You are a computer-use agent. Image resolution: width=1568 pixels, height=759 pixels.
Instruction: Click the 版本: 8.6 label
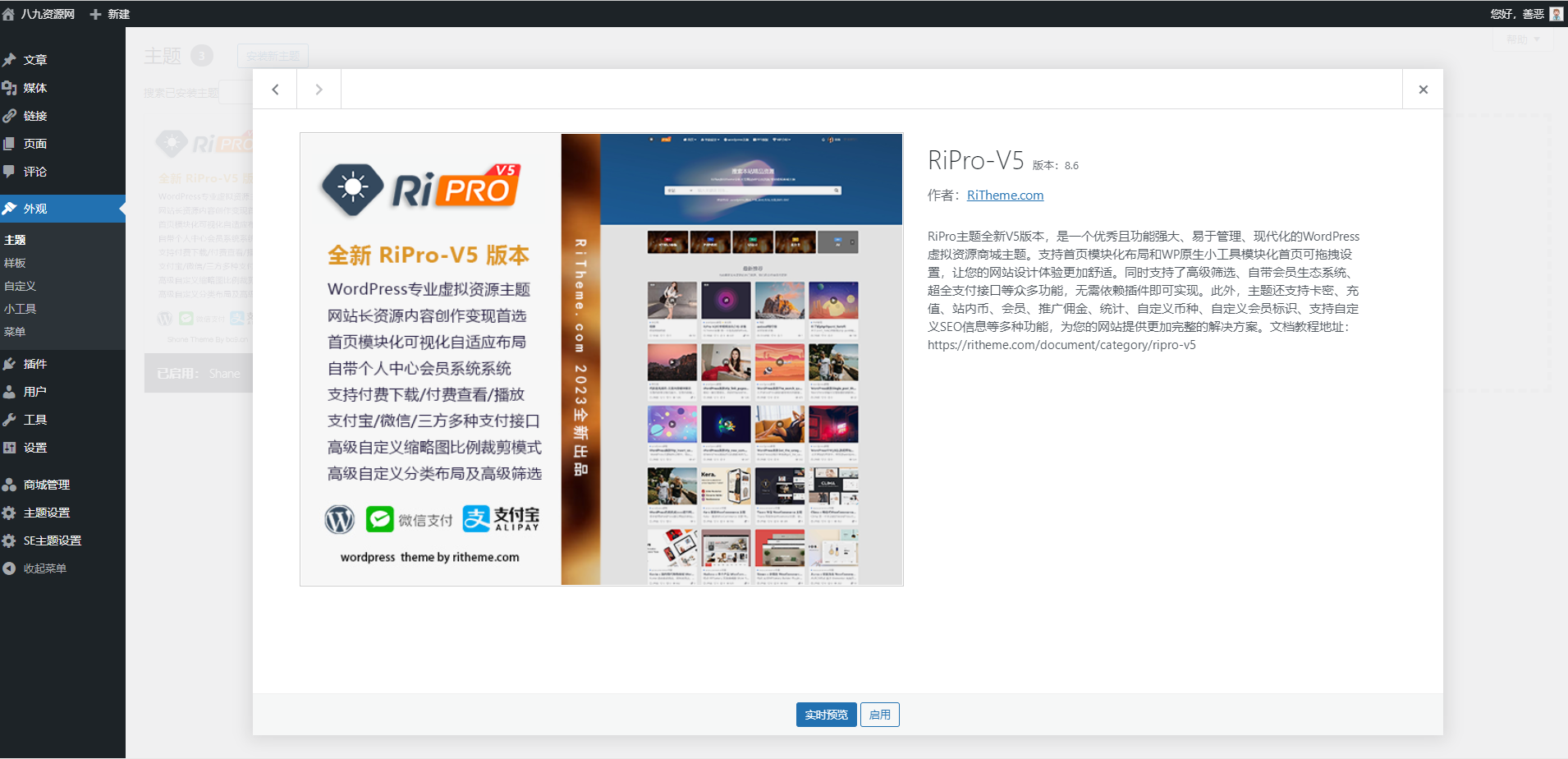(x=1056, y=165)
